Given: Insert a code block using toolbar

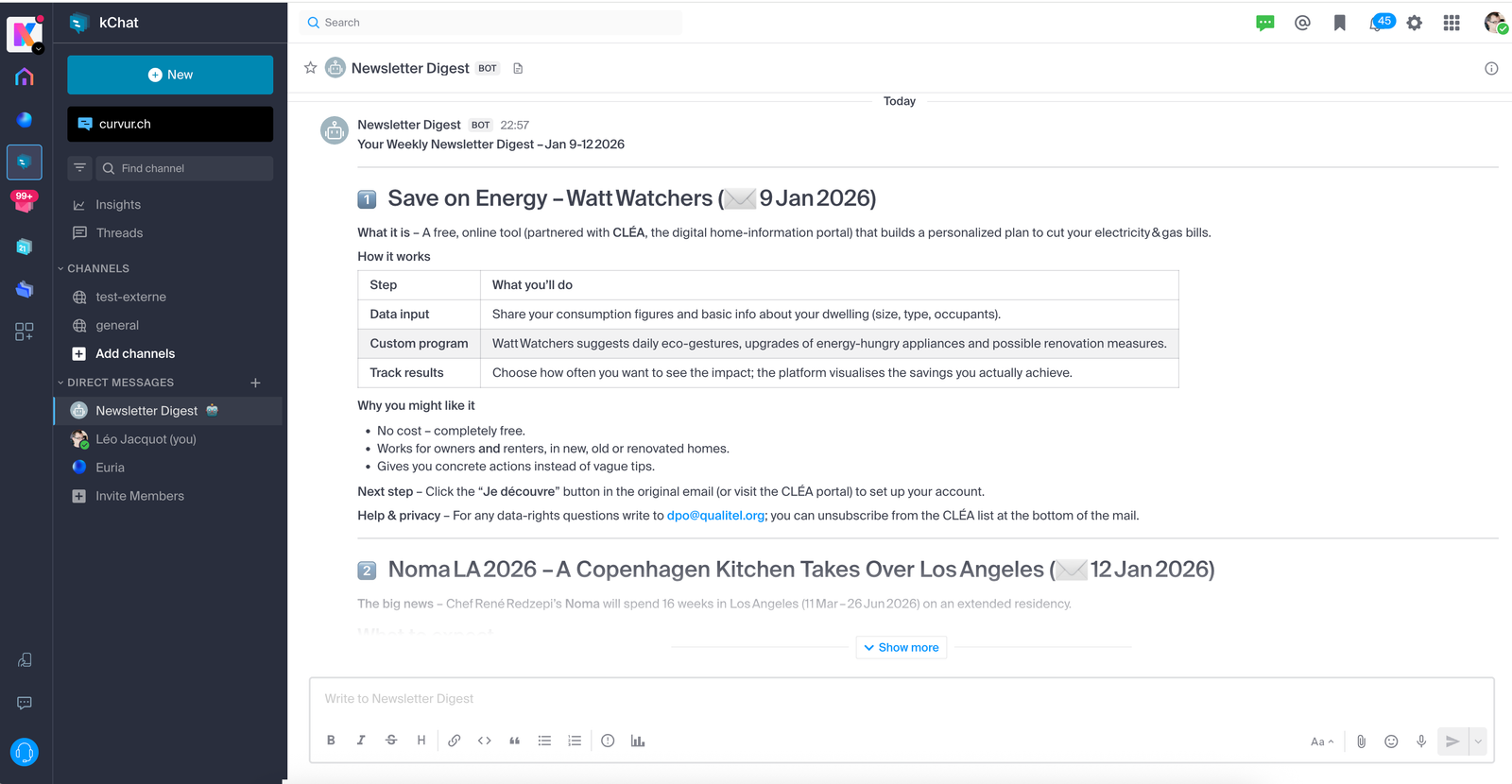Looking at the screenshot, I should (x=485, y=741).
